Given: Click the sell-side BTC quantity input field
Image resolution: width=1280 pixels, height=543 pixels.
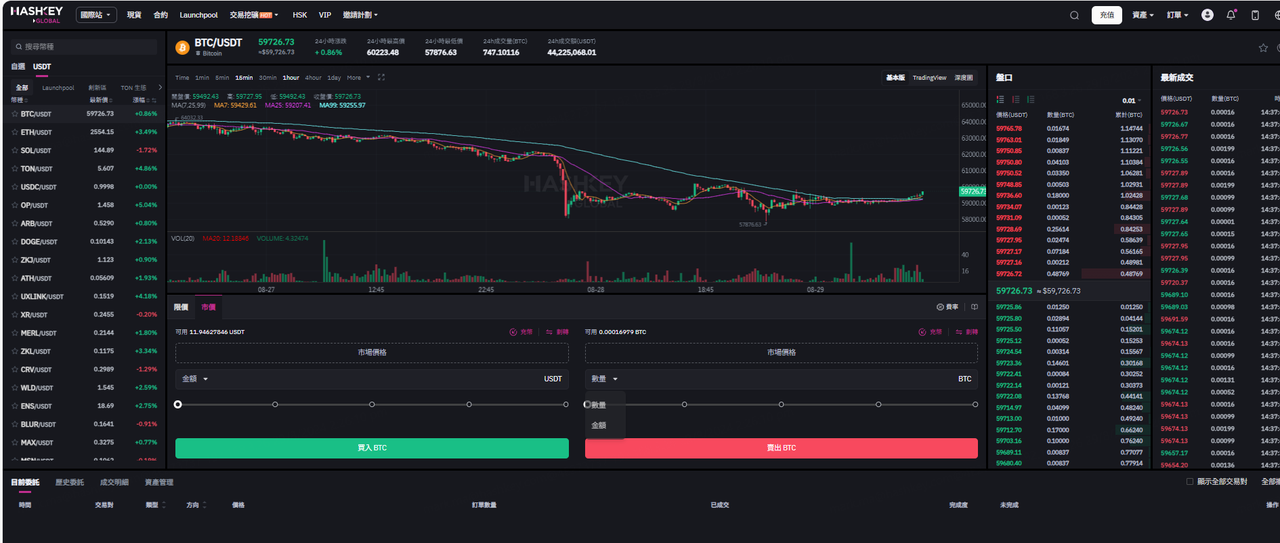Looking at the screenshot, I should (x=781, y=379).
